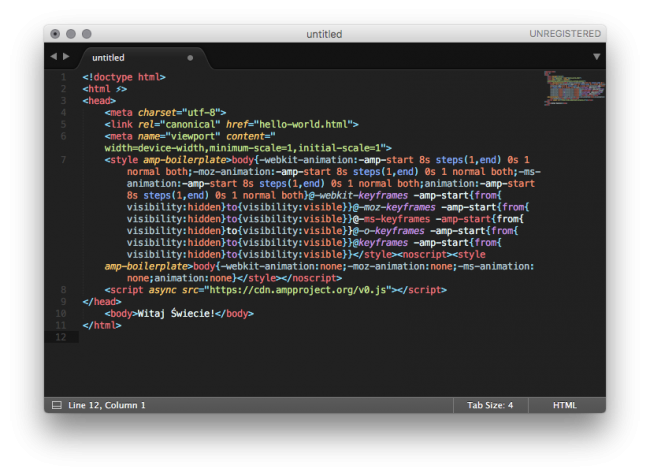
Task: Place cursor on doctype html line
Action: tap(124, 77)
